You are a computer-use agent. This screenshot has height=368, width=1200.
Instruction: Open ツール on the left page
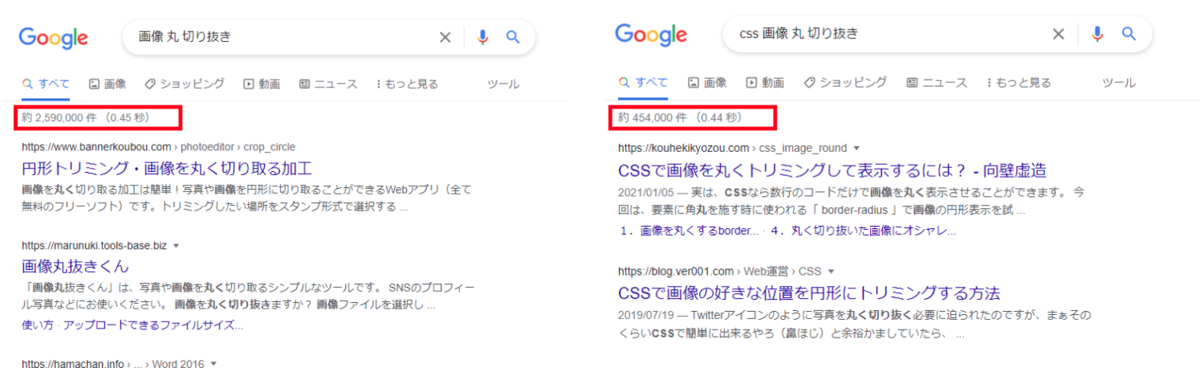[x=502, y=84]
